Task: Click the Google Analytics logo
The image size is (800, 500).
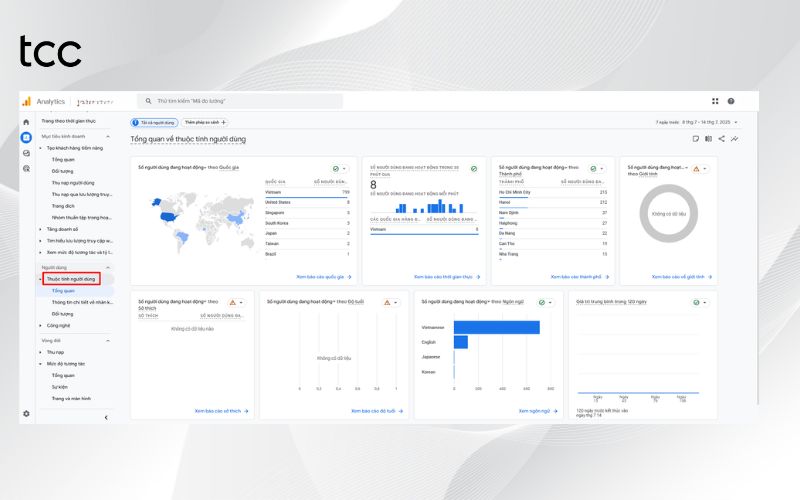Action: (x=26, y=102)
